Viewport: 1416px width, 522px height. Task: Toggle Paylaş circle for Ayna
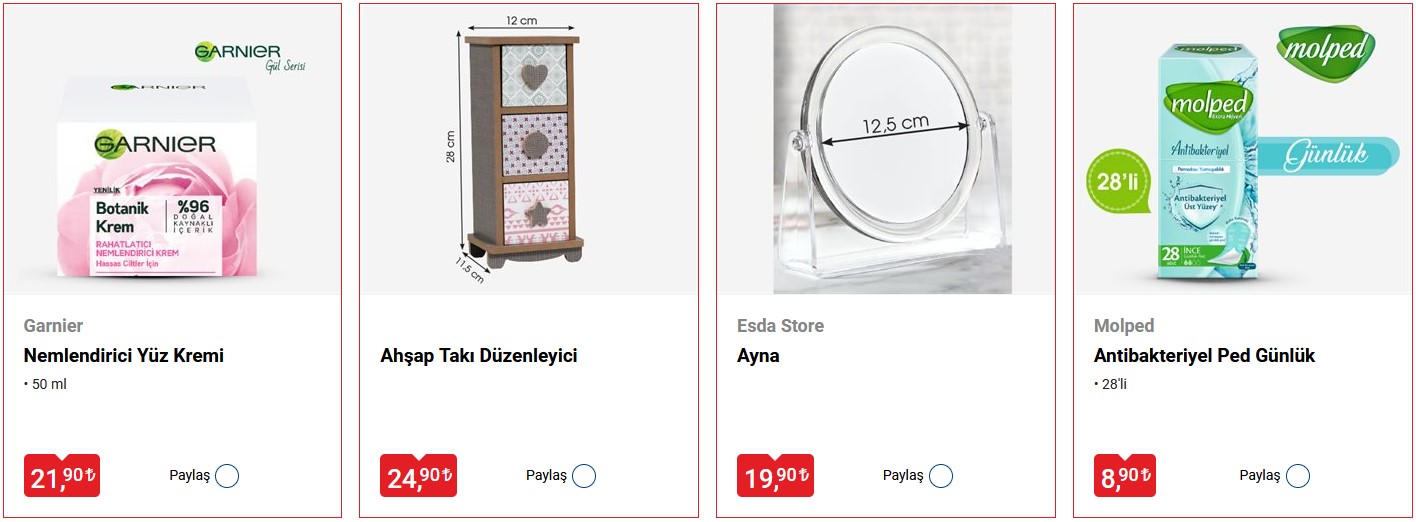coord(940,476)
